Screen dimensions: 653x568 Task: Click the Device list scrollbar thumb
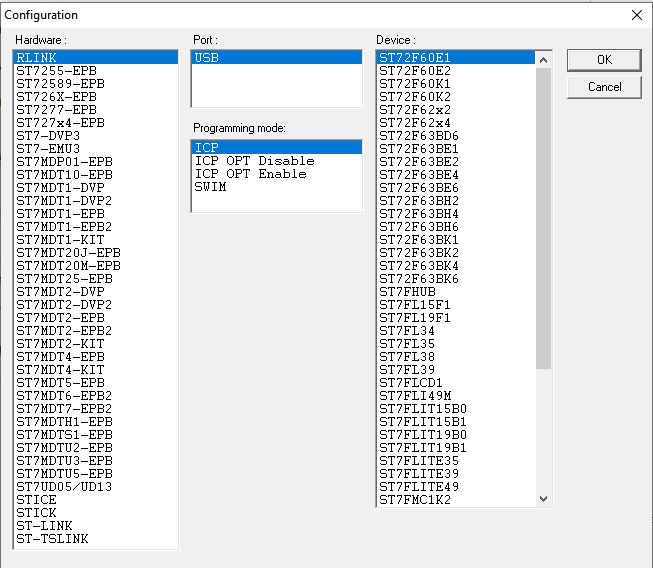pyautogui.click(x=543, y=218)
